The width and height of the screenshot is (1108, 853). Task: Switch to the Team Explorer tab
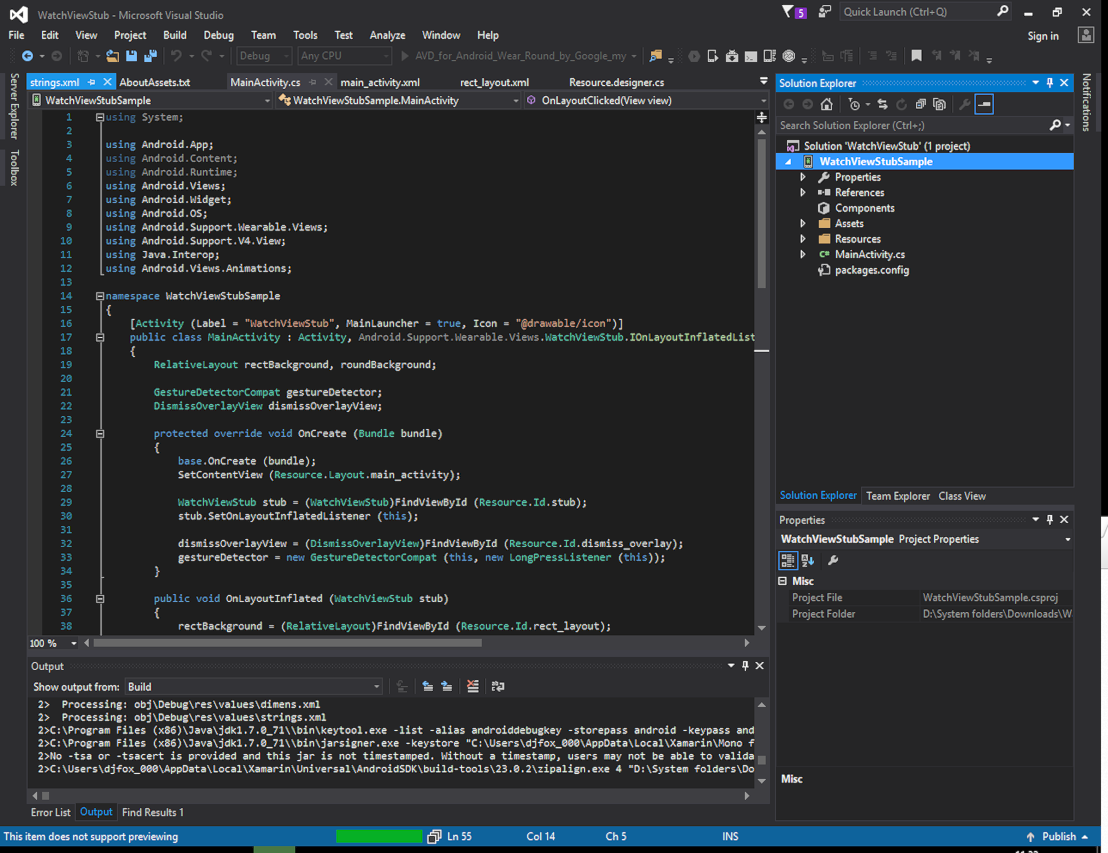(898, 496)
